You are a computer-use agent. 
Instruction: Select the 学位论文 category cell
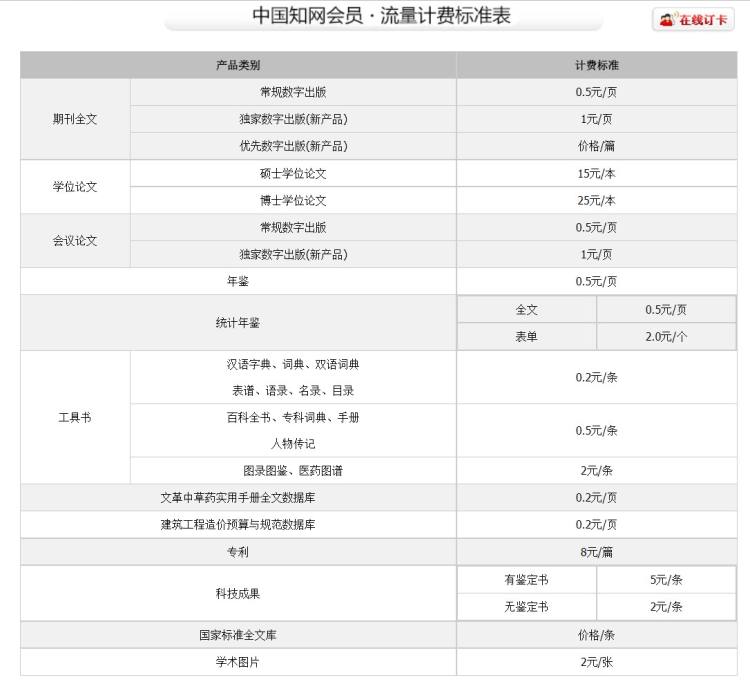click(75, 187)
